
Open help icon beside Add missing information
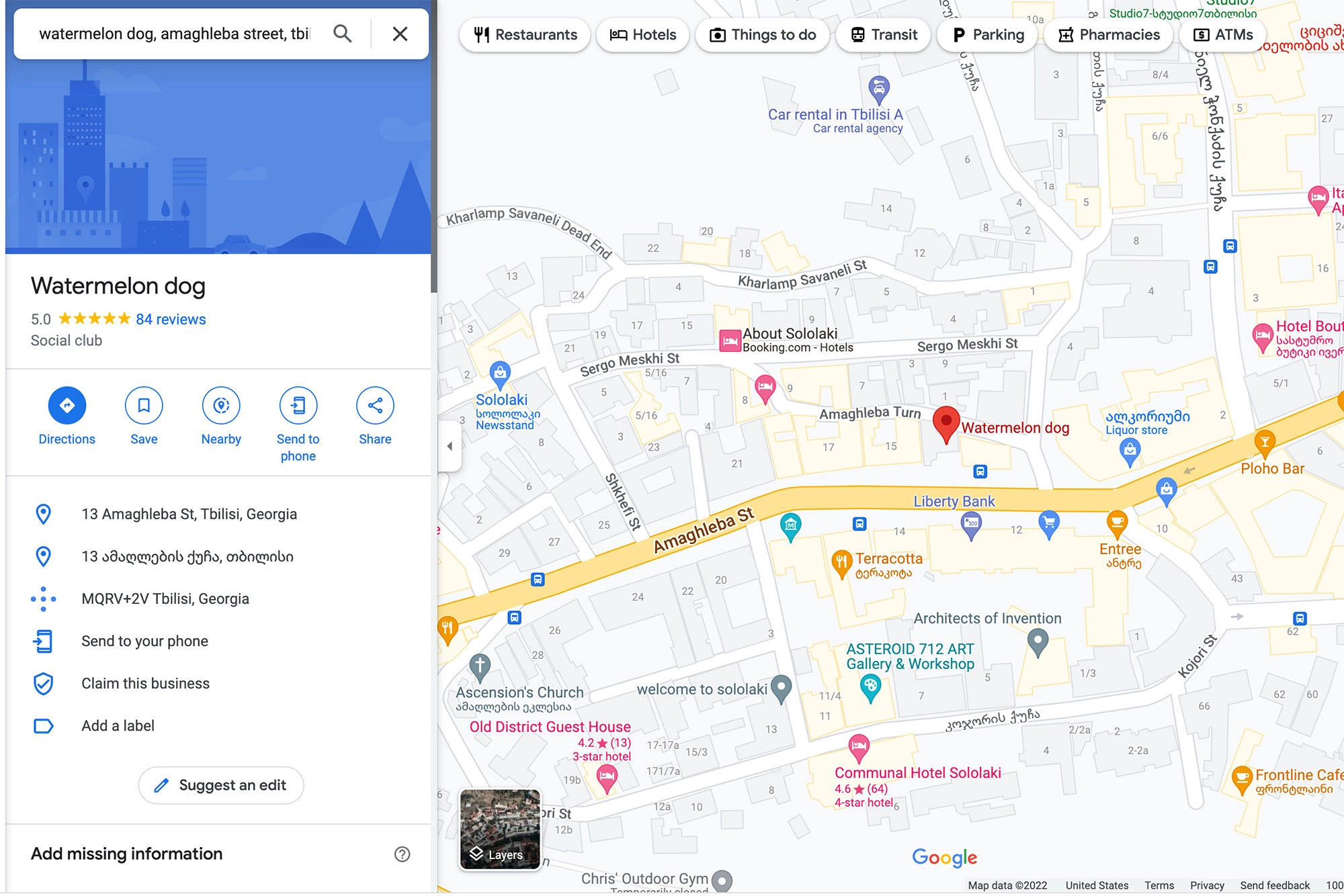402,854
